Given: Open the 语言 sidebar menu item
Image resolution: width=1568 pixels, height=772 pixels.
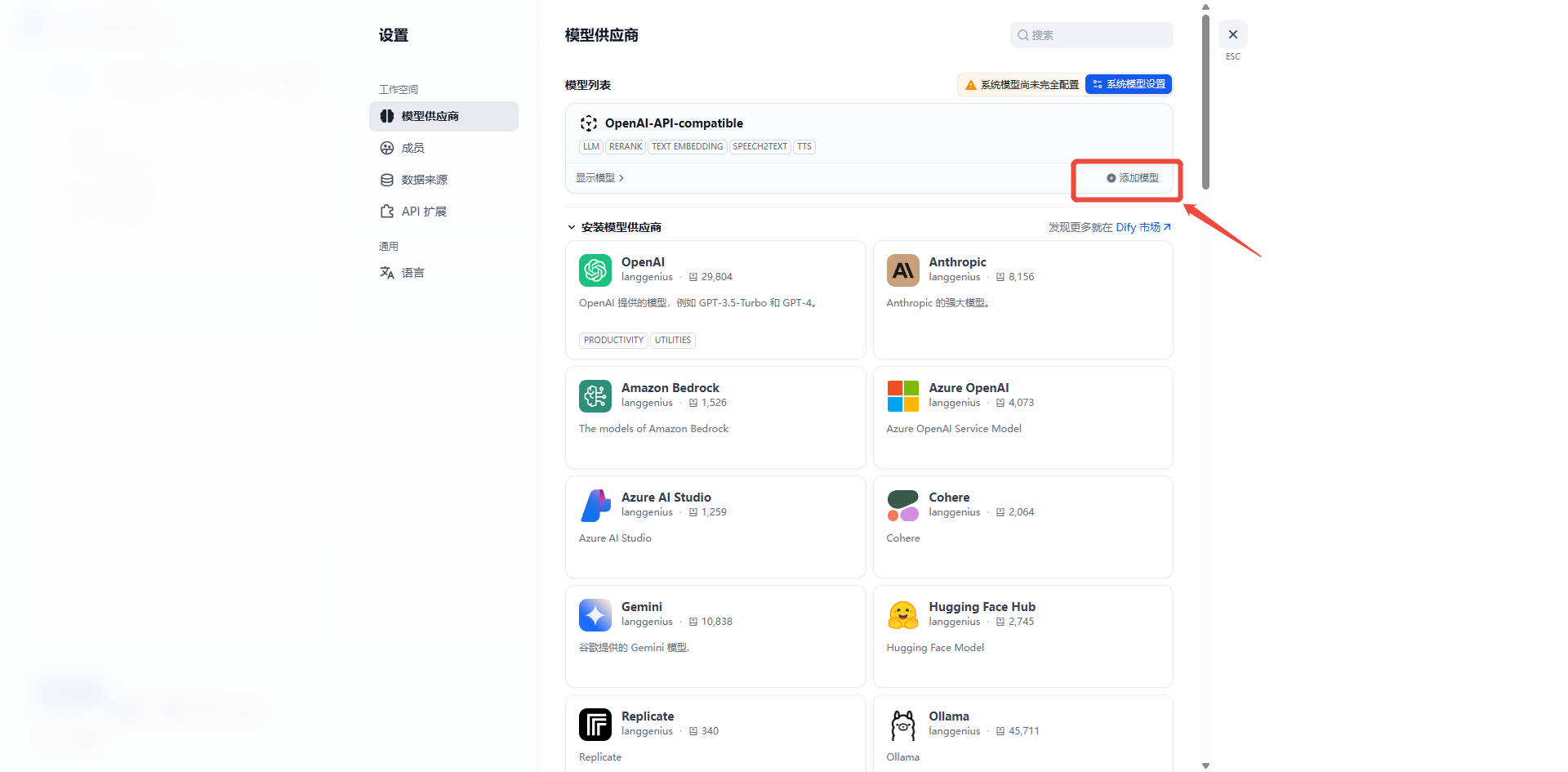Looking at the screenshot, I should (x=443, y=273).
